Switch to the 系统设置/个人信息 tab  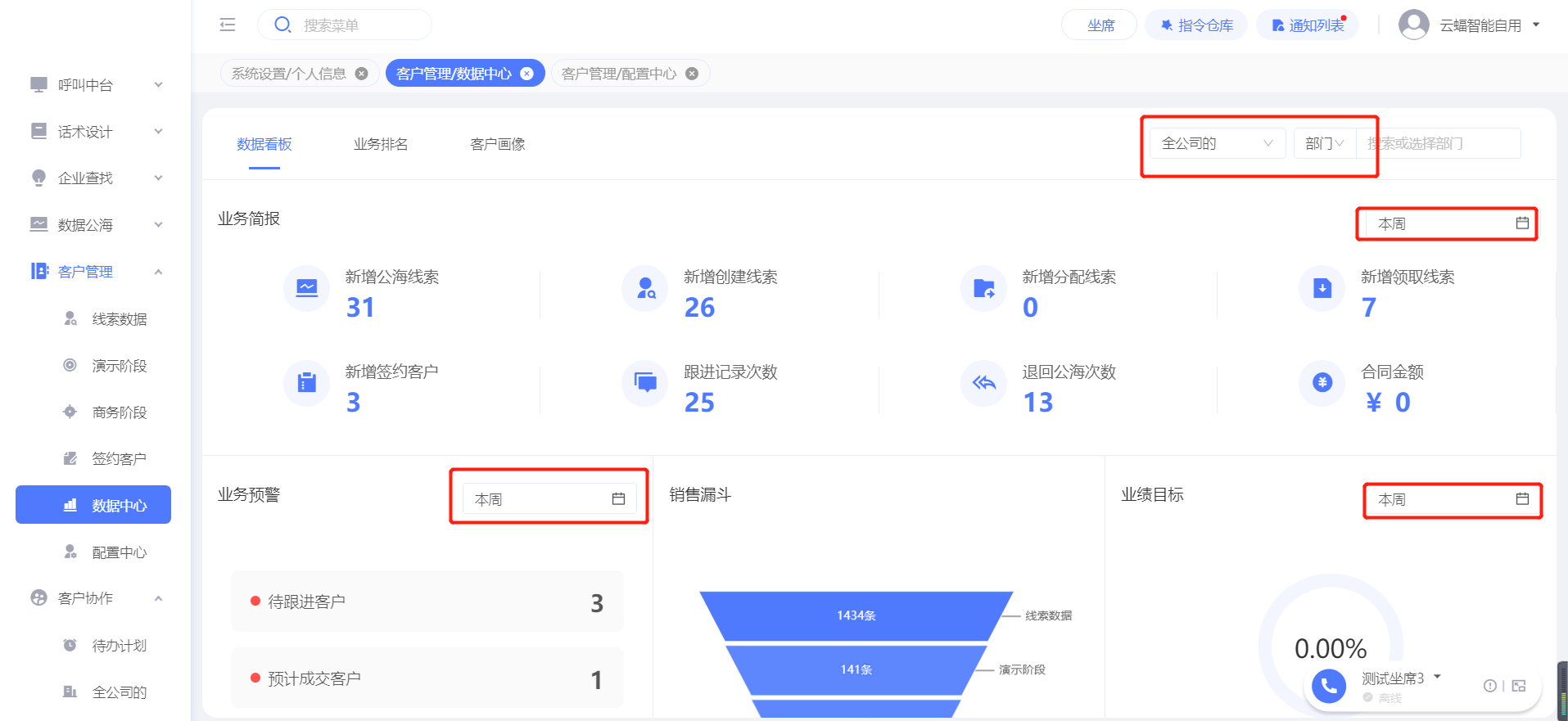click(288, 74)
